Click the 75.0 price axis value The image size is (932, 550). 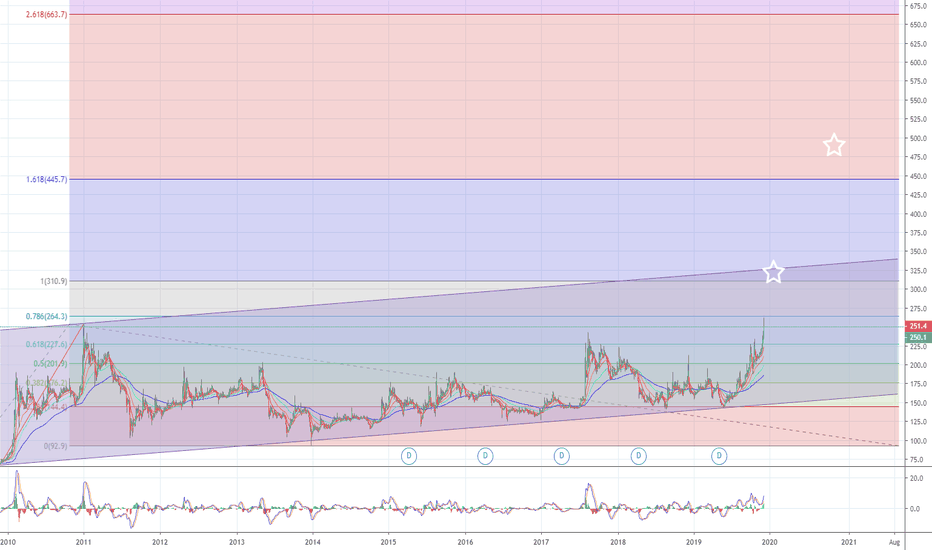tap(917, 460)
